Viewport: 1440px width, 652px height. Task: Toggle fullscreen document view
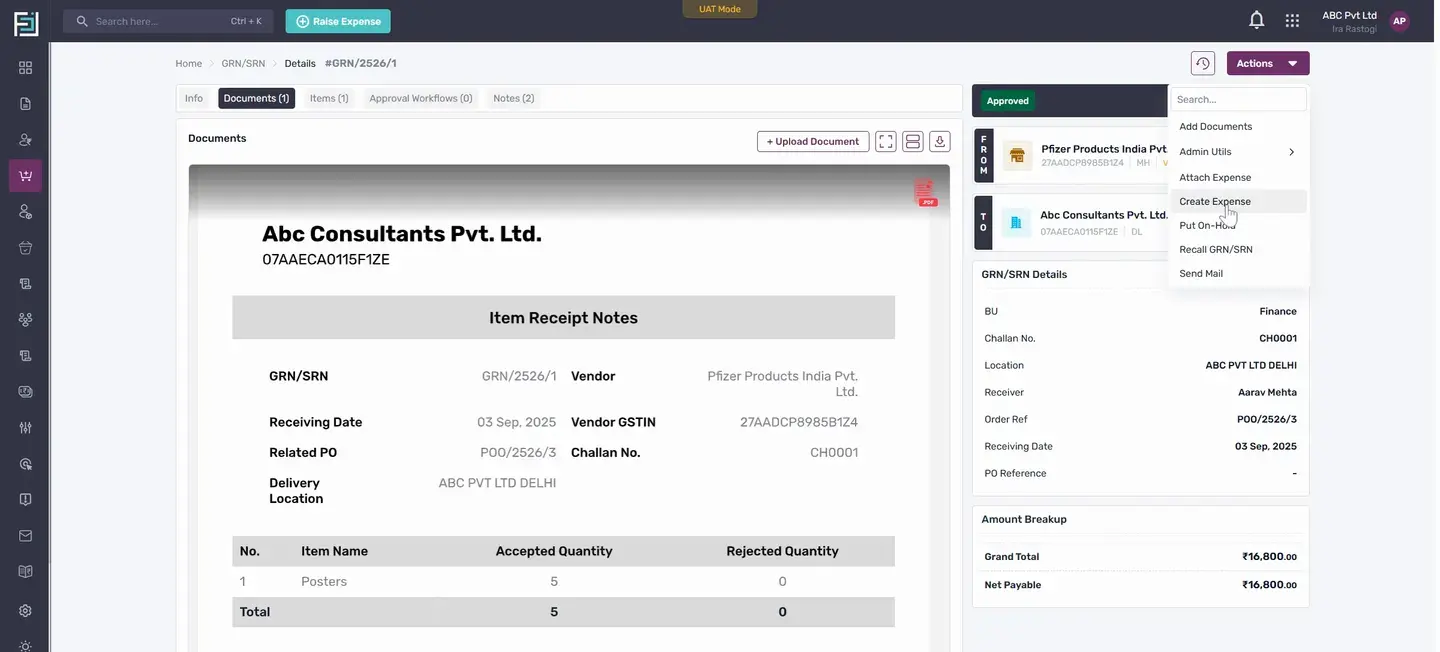pyautogui.click(x=886, y=141)
